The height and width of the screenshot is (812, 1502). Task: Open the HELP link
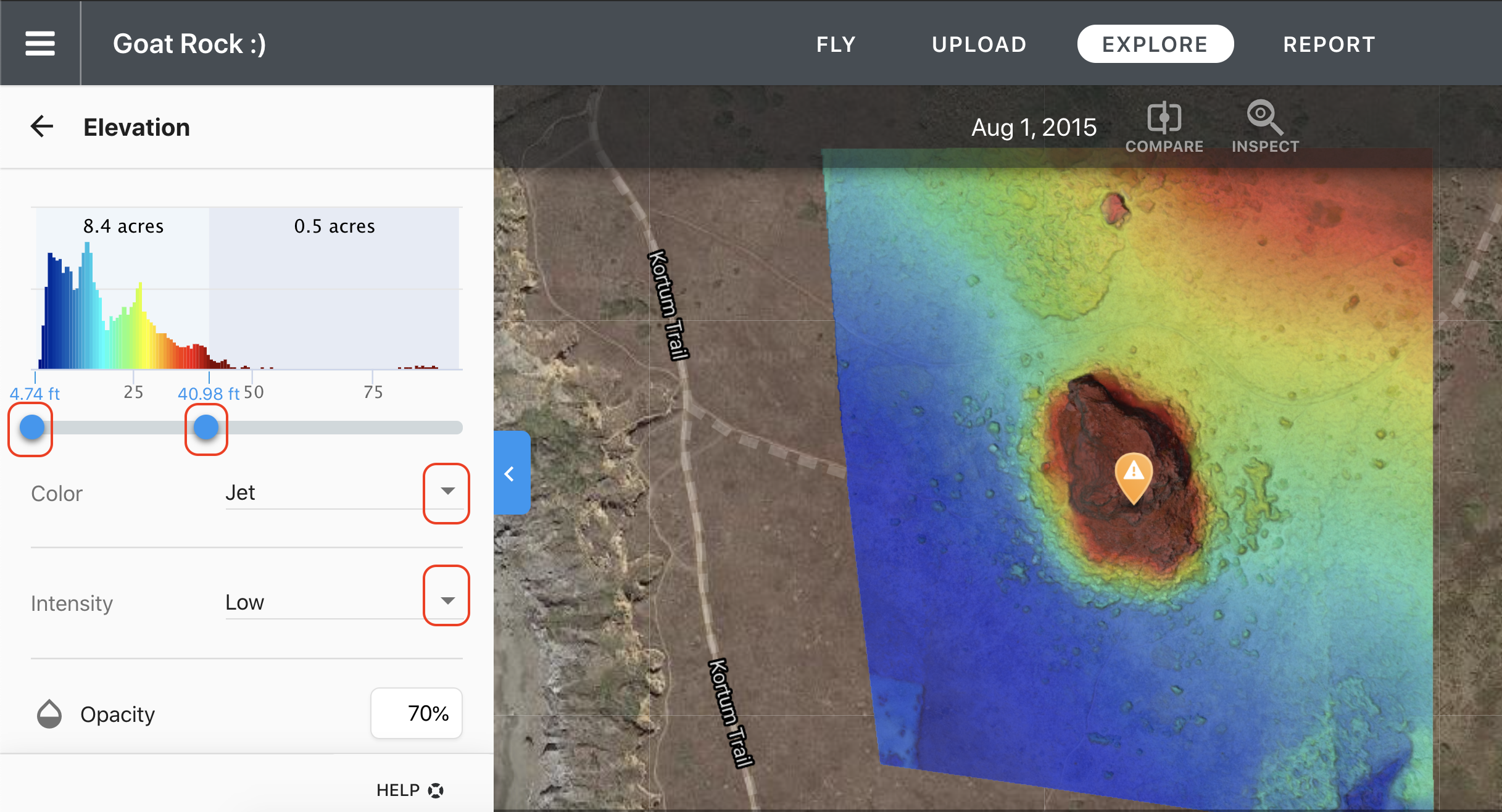click(410, 790)
